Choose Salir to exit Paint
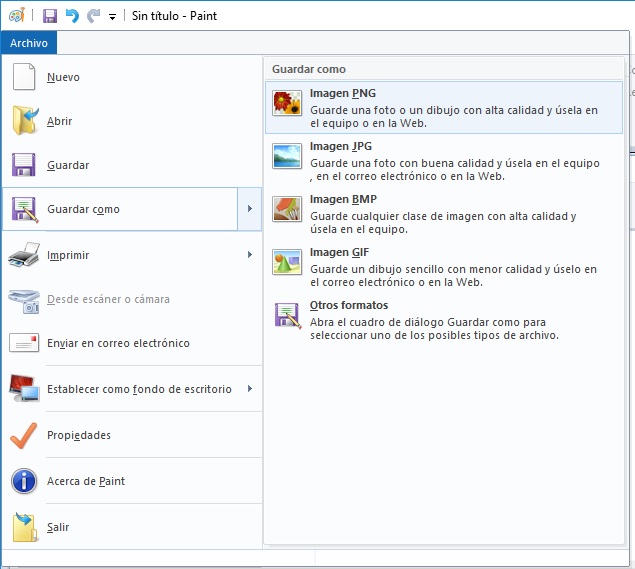Image resolution: width=635 pixels, height=569 pixels. pyautogui.click(x=132, y=527)
